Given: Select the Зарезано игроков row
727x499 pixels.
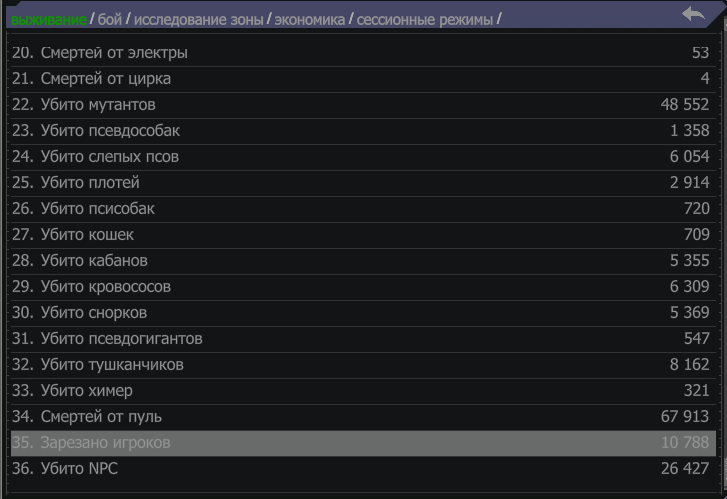Looking at the screenshot, I should tap(363, 443).
